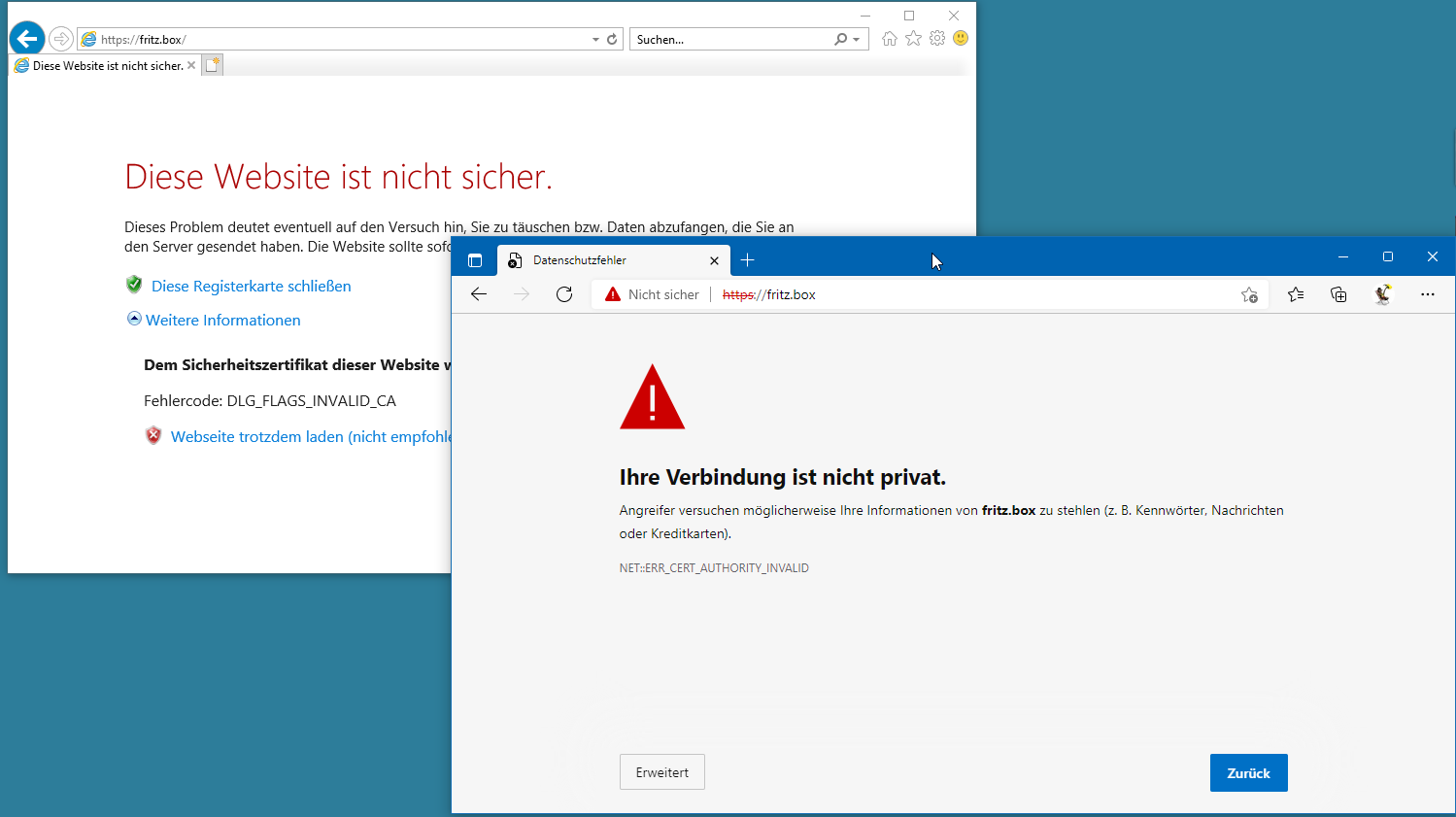Click the magnifier search icon in Internet Explorer
The height and width of the screenshot is (817, 1456).
(x=840, y=40)
